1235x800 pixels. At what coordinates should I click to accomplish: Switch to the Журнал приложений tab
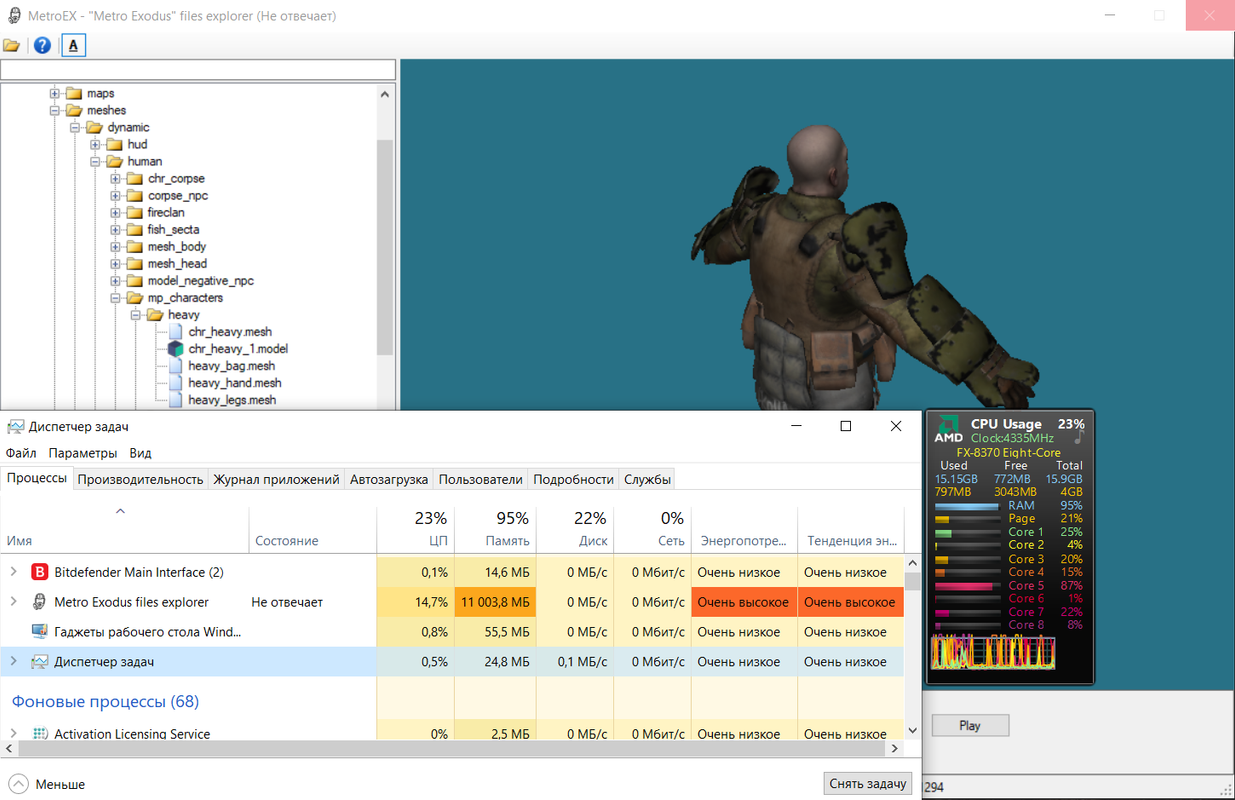[276, 479]
